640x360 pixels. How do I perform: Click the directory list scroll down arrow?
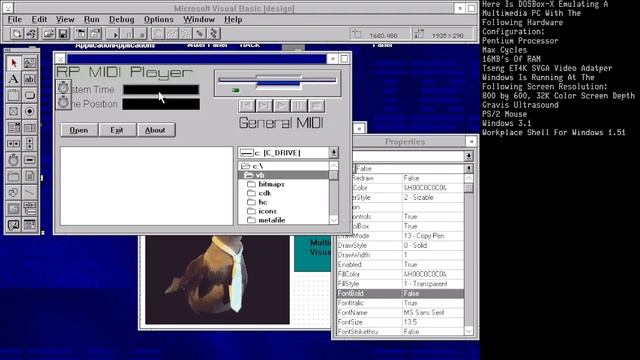(333, 220)
